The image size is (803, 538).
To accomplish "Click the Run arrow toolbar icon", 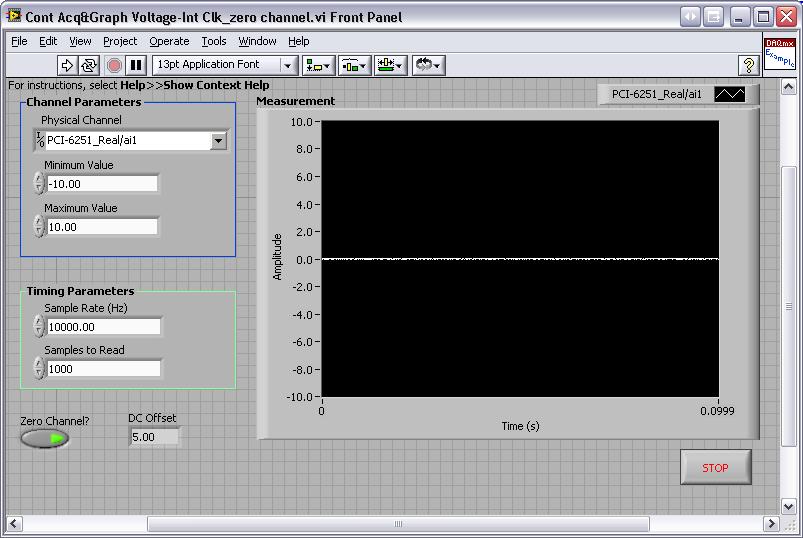I will click(67, 65).
